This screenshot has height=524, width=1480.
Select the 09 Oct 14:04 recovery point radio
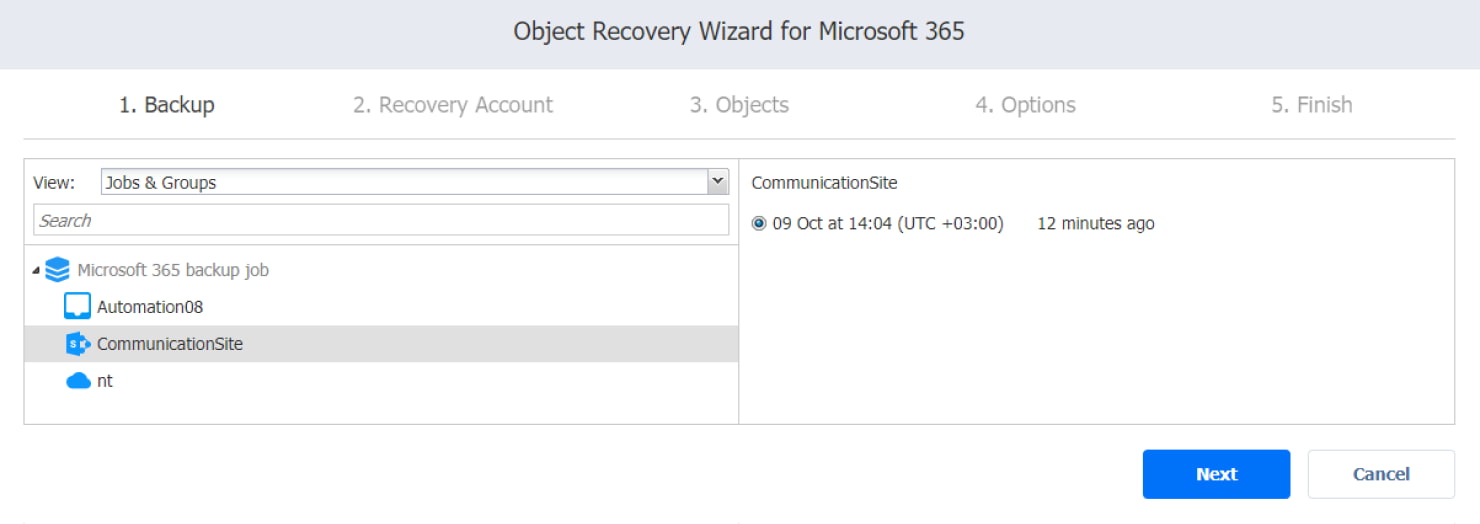[759, 224]
